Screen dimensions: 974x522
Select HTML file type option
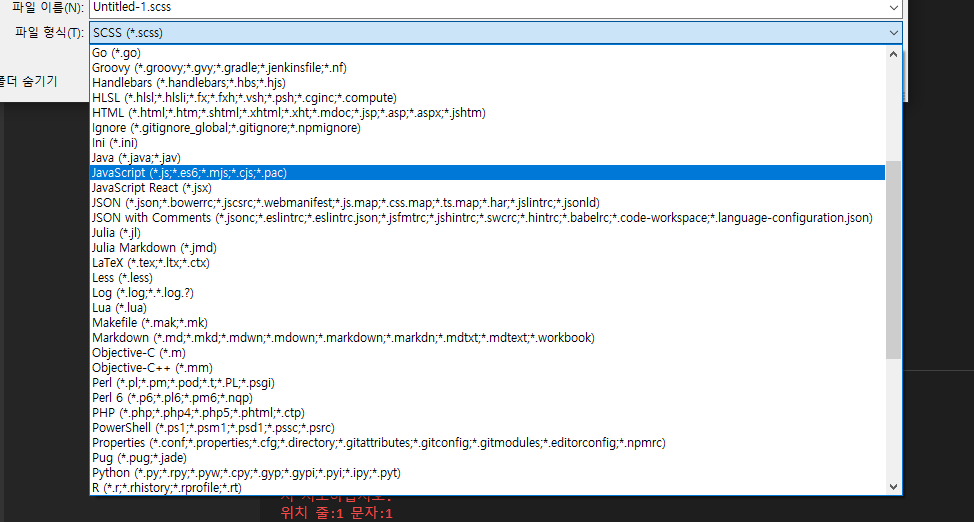pyautogui.click(x=488, y=112)
